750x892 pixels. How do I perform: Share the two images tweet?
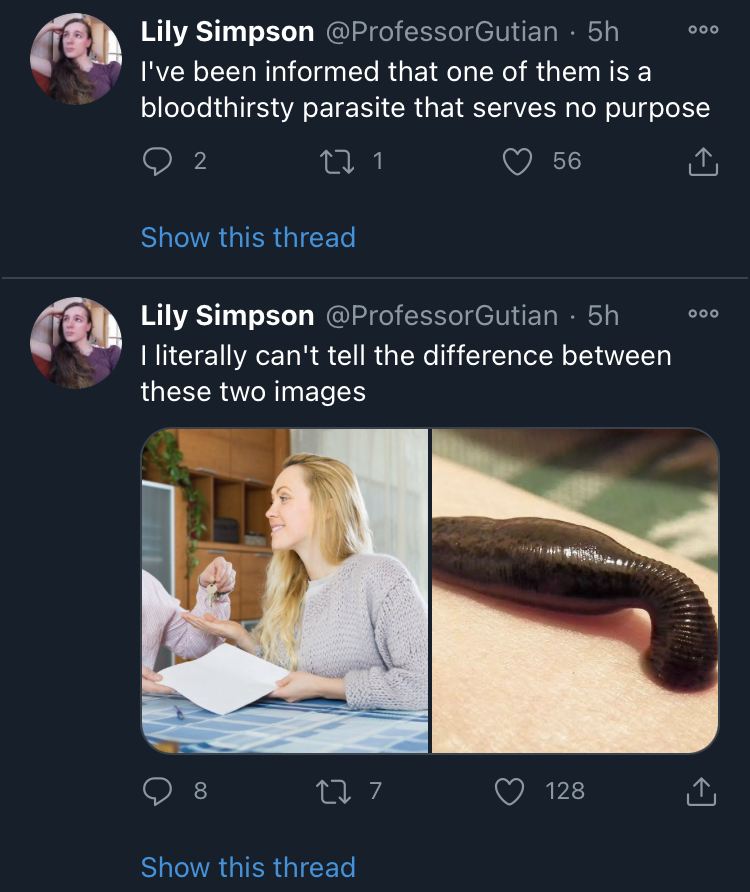click(x=703, y=791)
